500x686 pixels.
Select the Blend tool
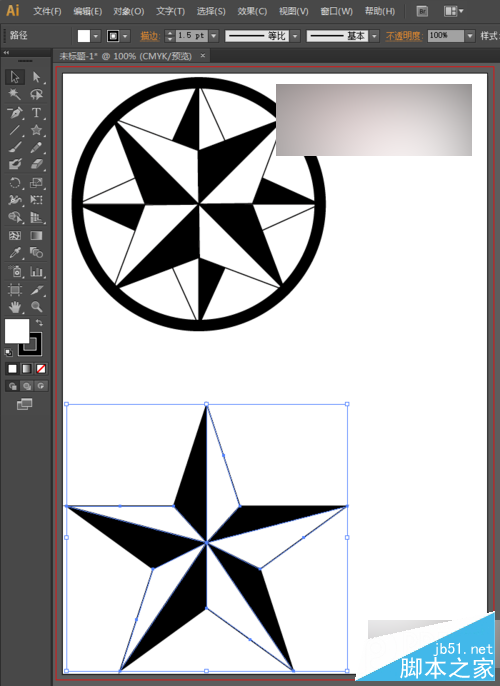pyautogui.click(x=36, y=253)
